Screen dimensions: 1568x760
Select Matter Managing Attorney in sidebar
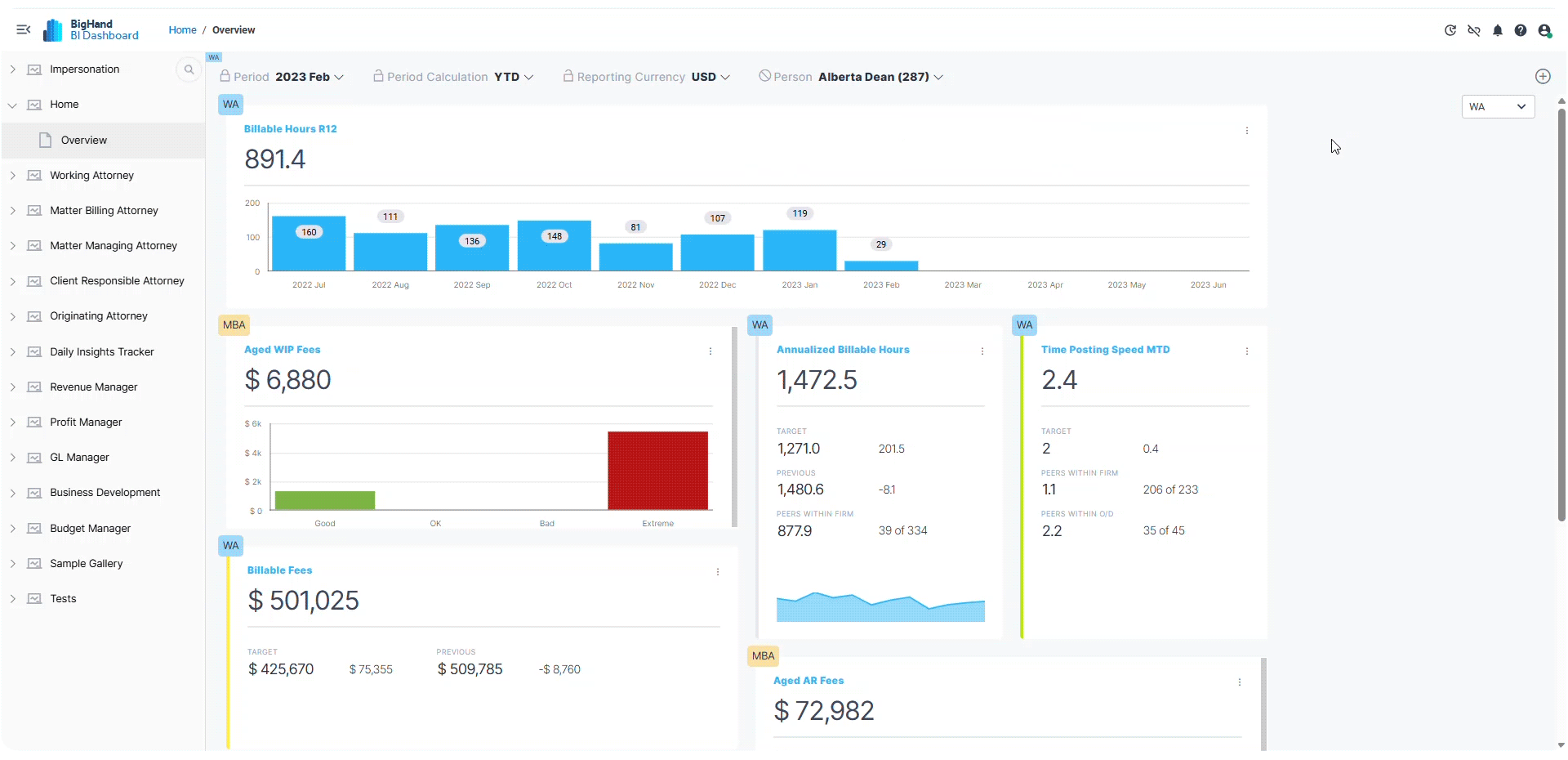(114, 246)
